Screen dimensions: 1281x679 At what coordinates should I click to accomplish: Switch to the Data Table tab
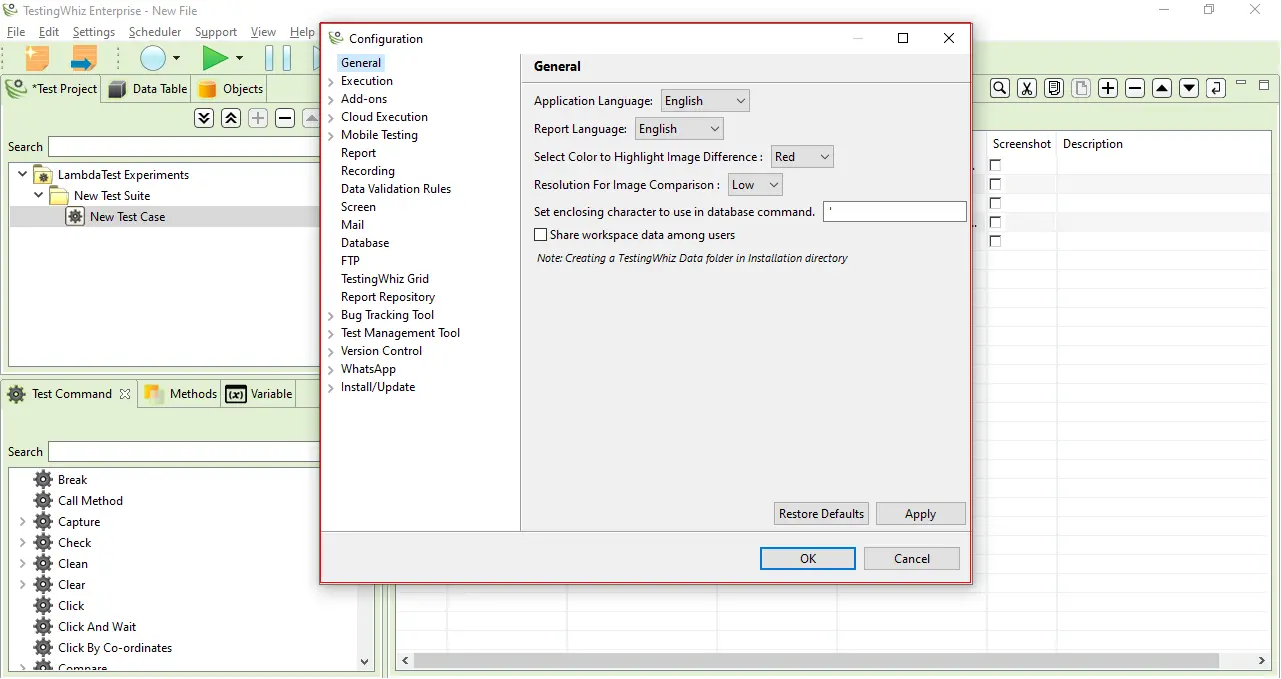coord(147,88)
